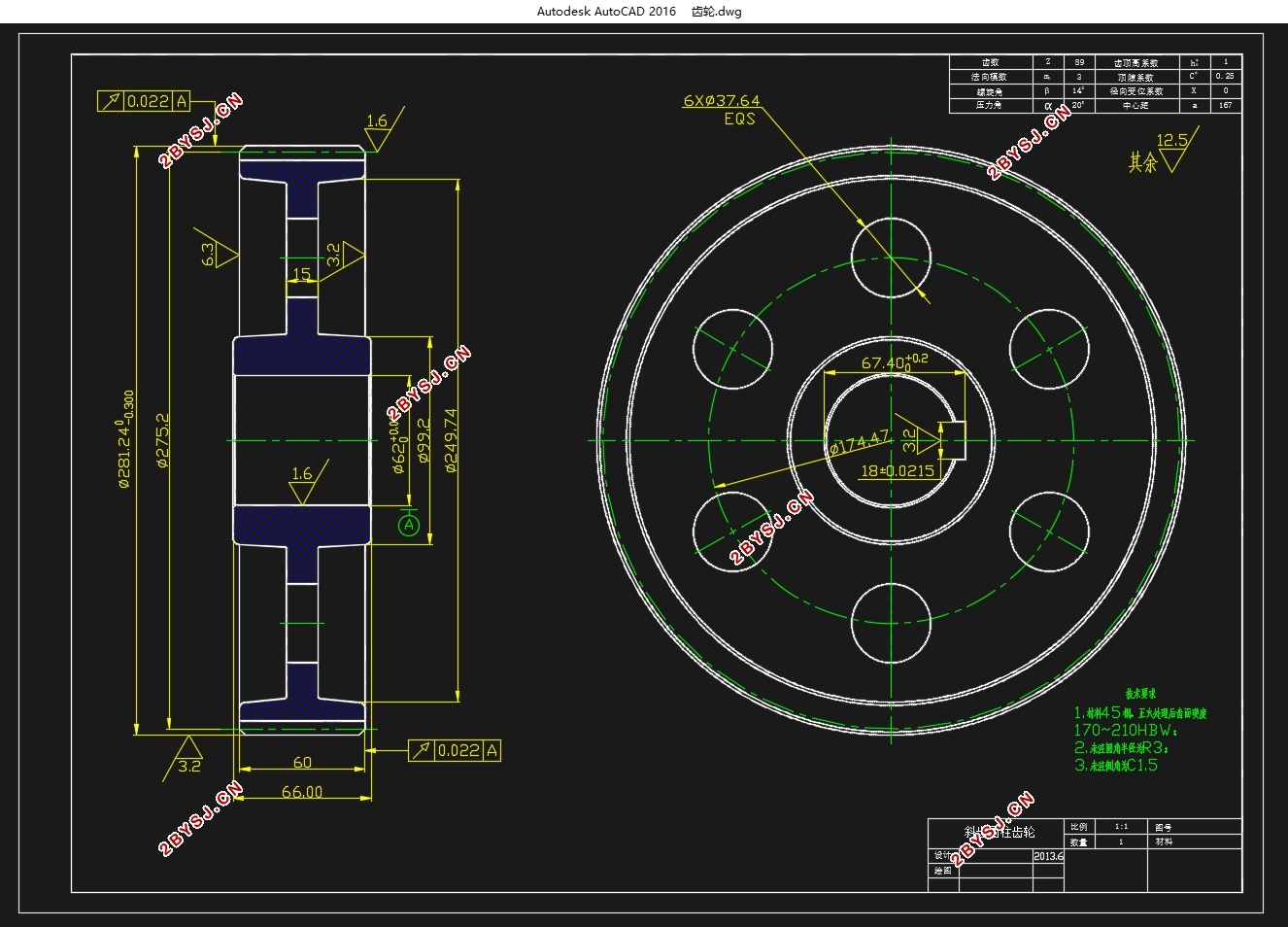
Task: Select the 比例 cell in title block
Action: click(x=1079, y=827)
